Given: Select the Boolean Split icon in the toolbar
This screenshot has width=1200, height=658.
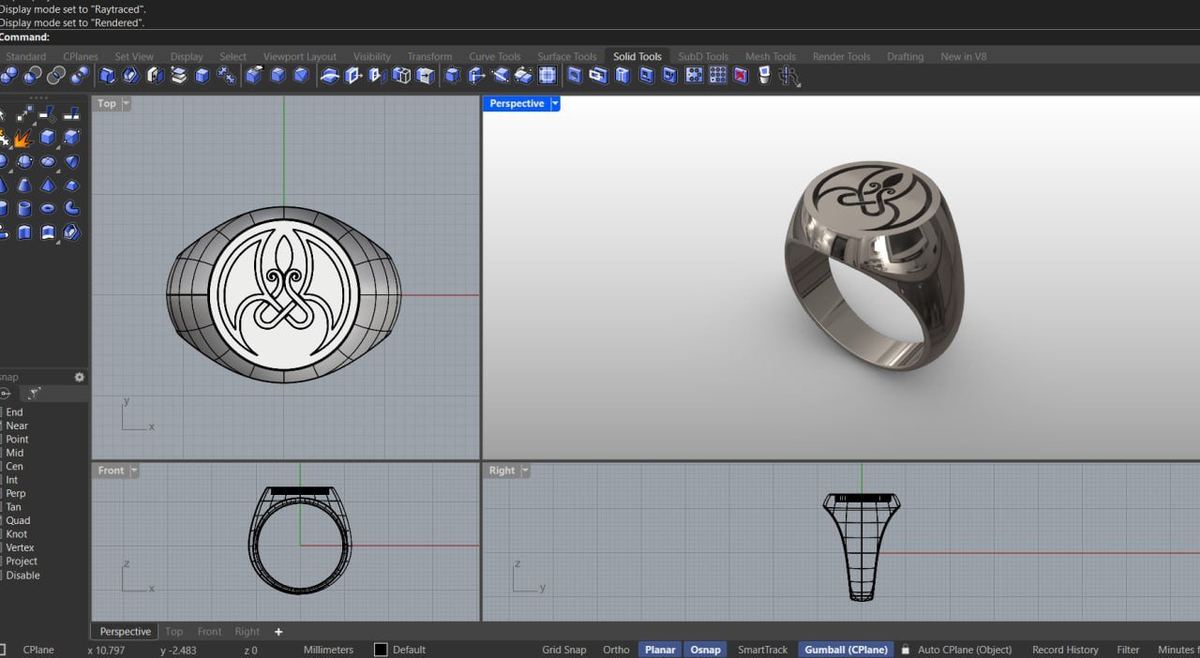Looking at the screenshot, I should pyautogui.click(x=81, y=76).
